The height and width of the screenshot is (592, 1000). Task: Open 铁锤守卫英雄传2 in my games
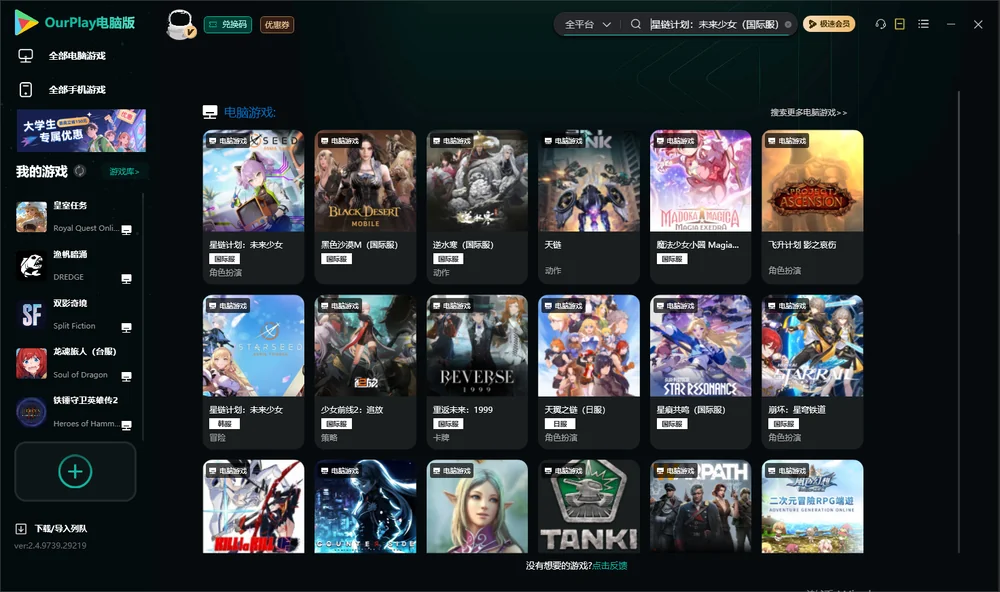pyautogui.click(x=74, y=412)
